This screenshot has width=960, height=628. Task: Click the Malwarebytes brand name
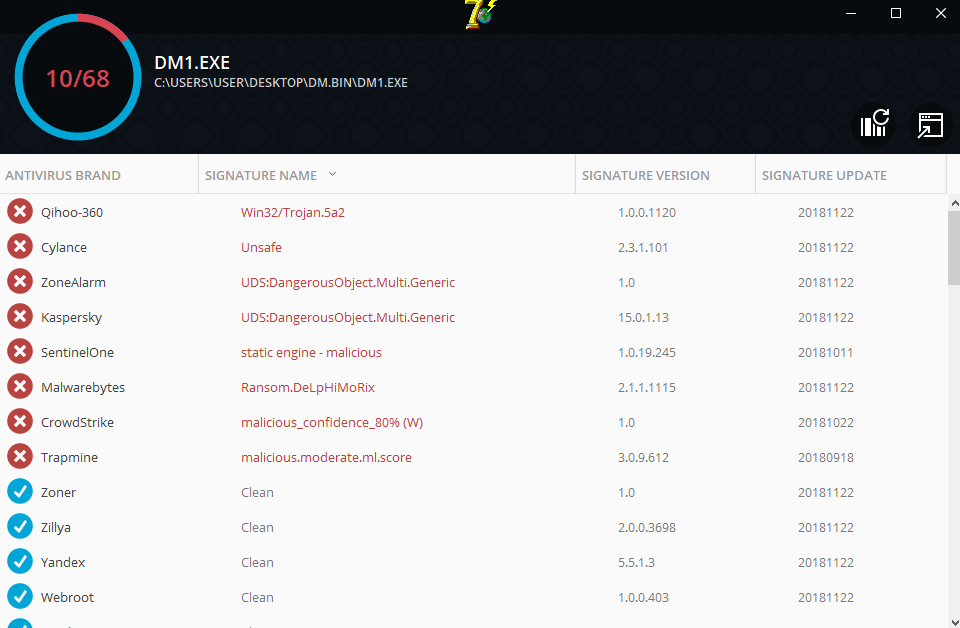[83, 387]
